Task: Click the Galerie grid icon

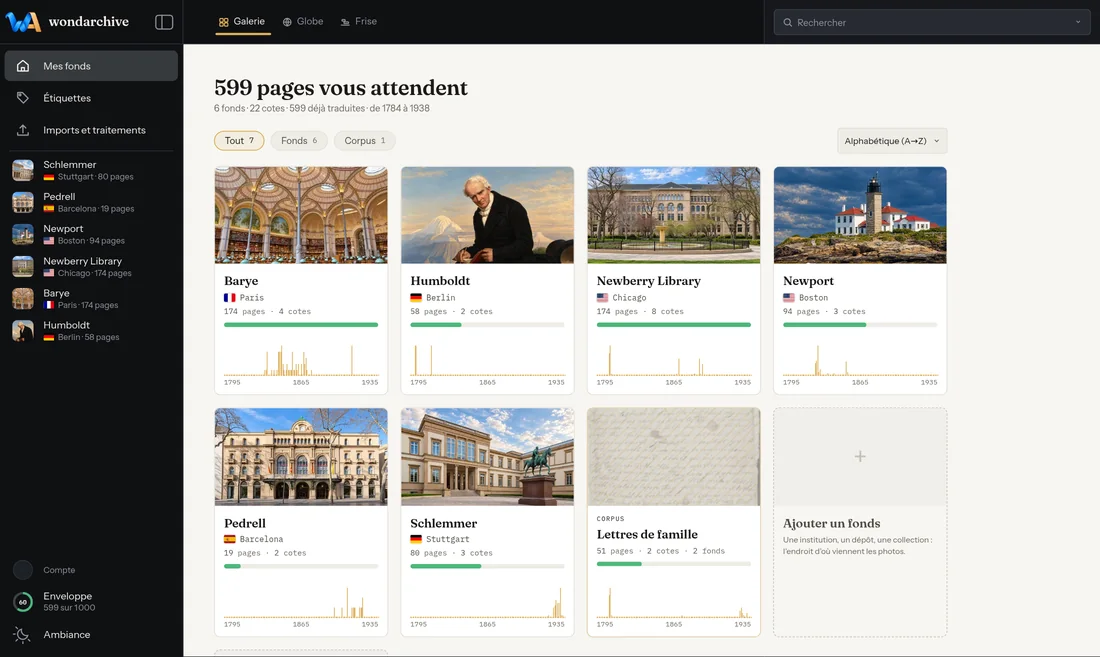Action: click(224, 22)
